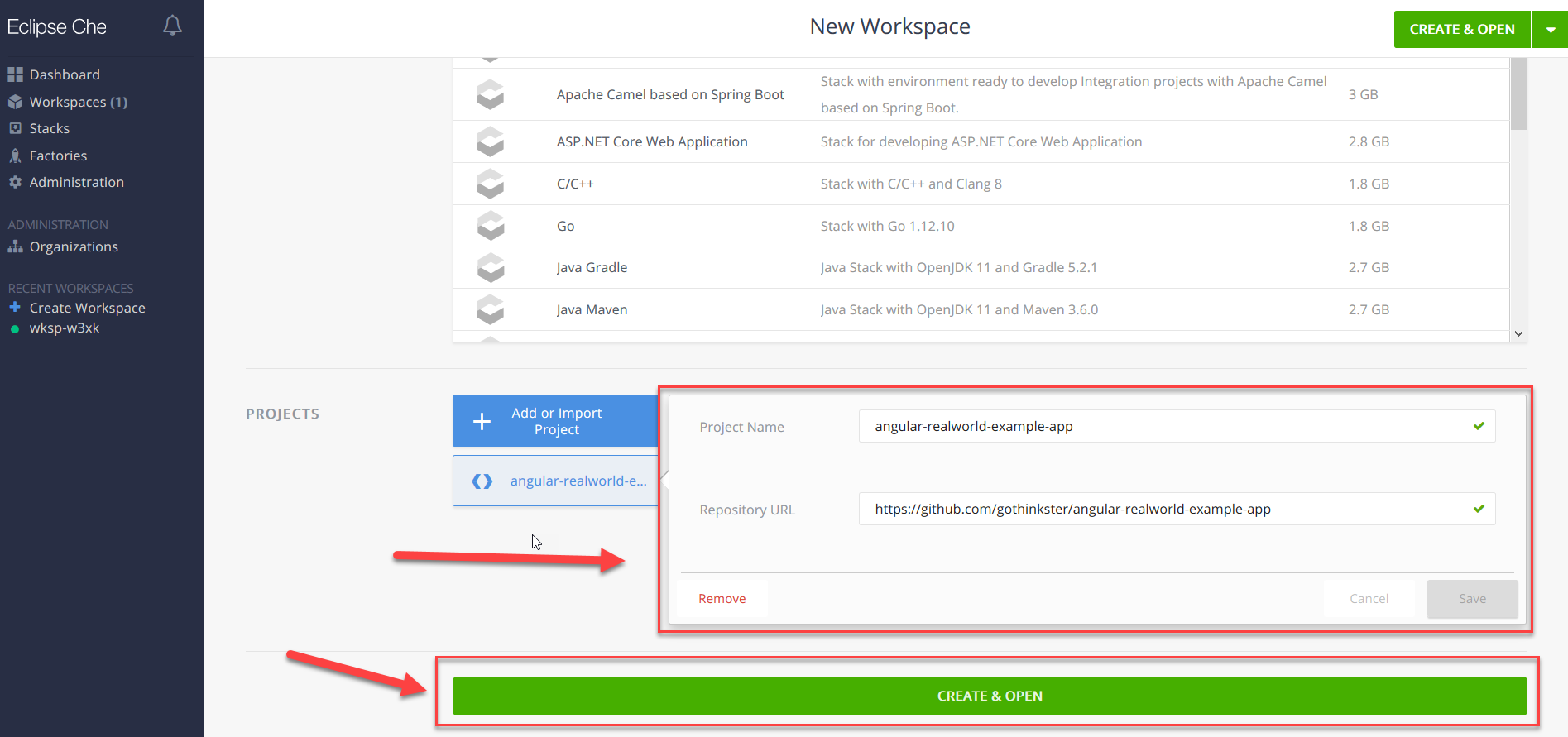Focus the Repository URL input field
Viewport: 1568px width, 737px height.
pos(1177,509)
